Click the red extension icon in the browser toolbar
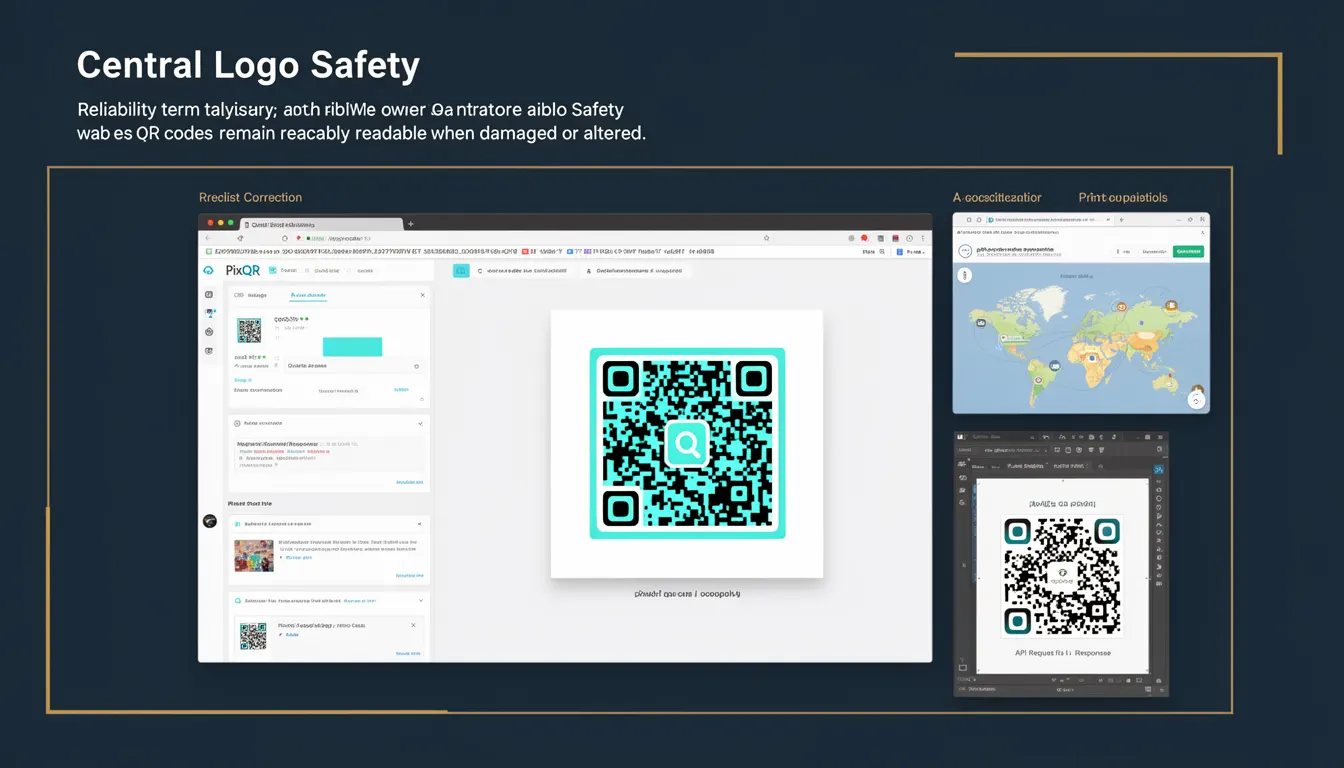 click(864, 238)
